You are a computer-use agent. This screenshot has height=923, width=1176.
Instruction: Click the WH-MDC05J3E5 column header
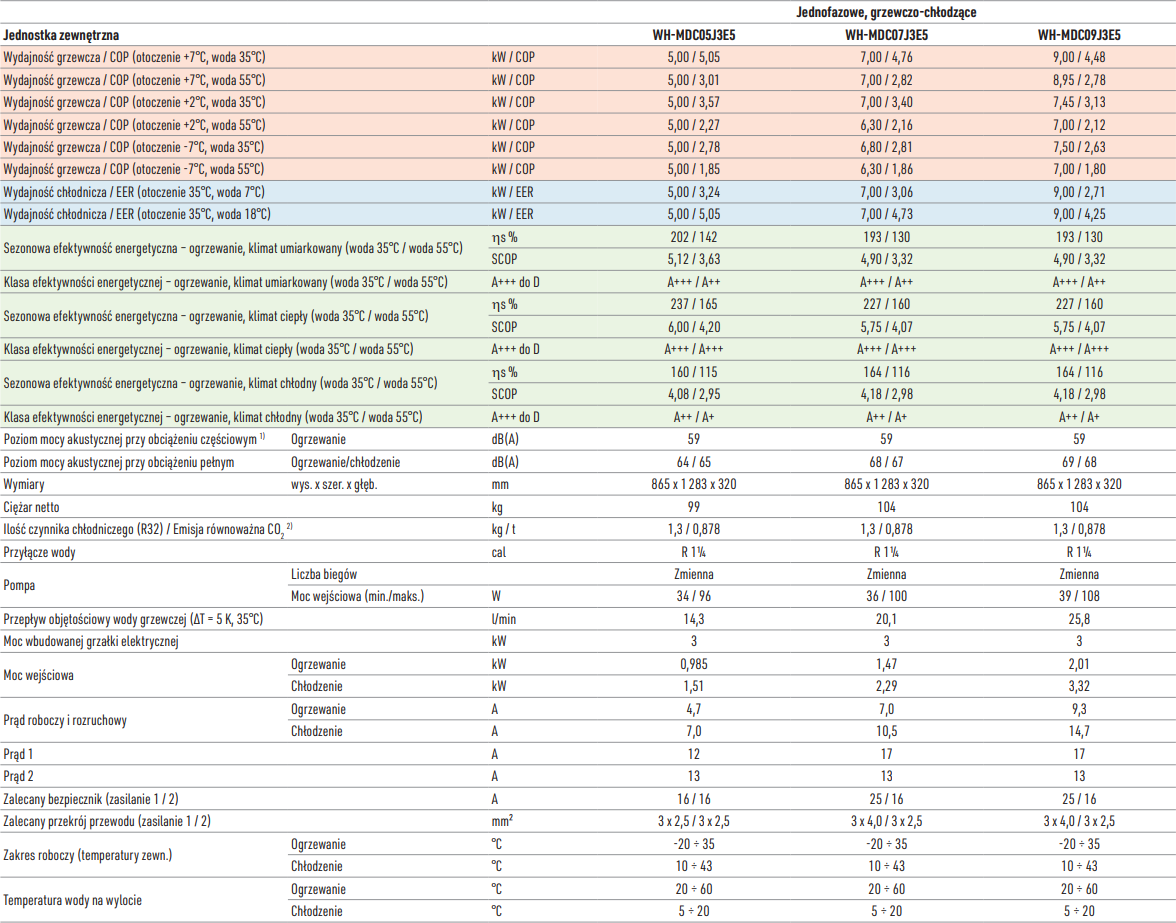(692, 34)
